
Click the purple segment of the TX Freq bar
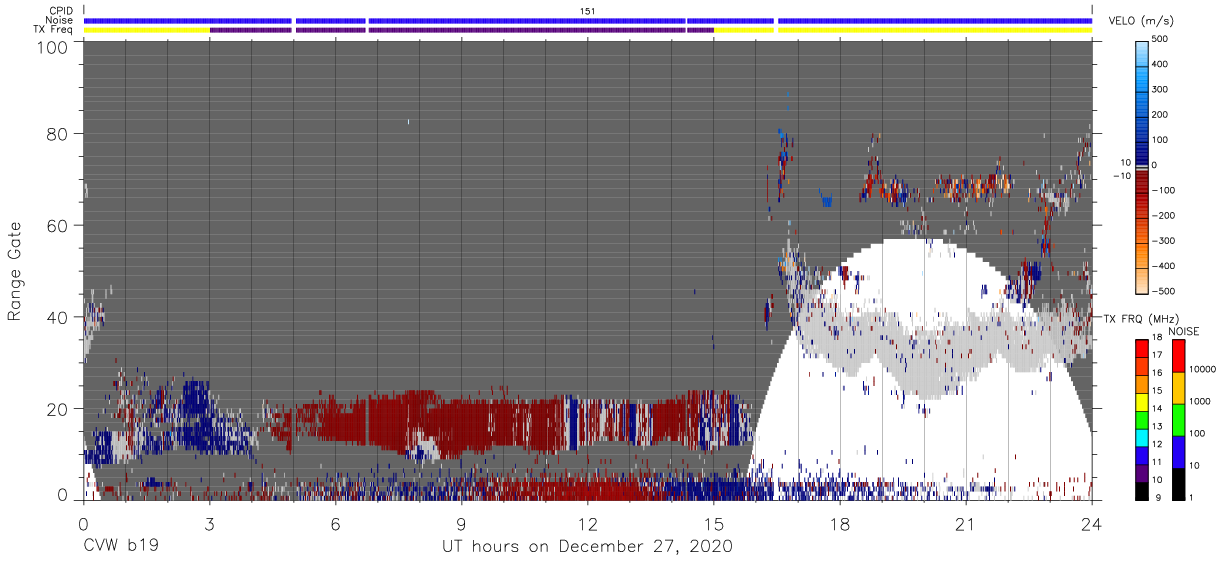coord(460,30)
